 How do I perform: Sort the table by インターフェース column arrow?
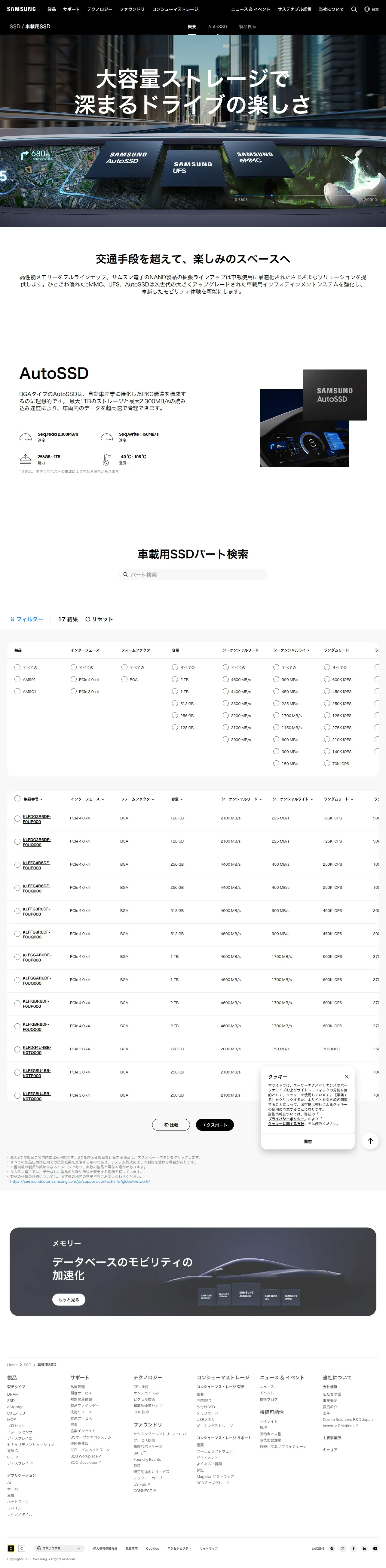coord(103,799)
